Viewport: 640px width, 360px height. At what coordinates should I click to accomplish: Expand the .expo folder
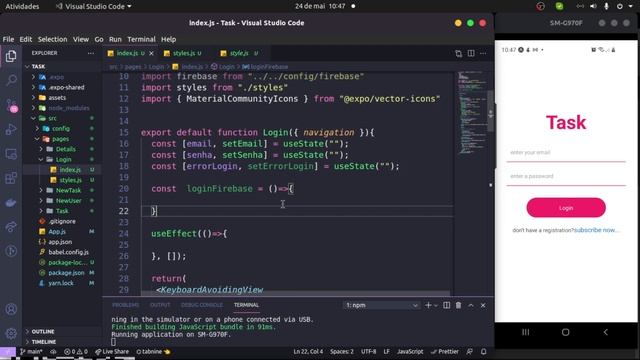tap(33, 77)
